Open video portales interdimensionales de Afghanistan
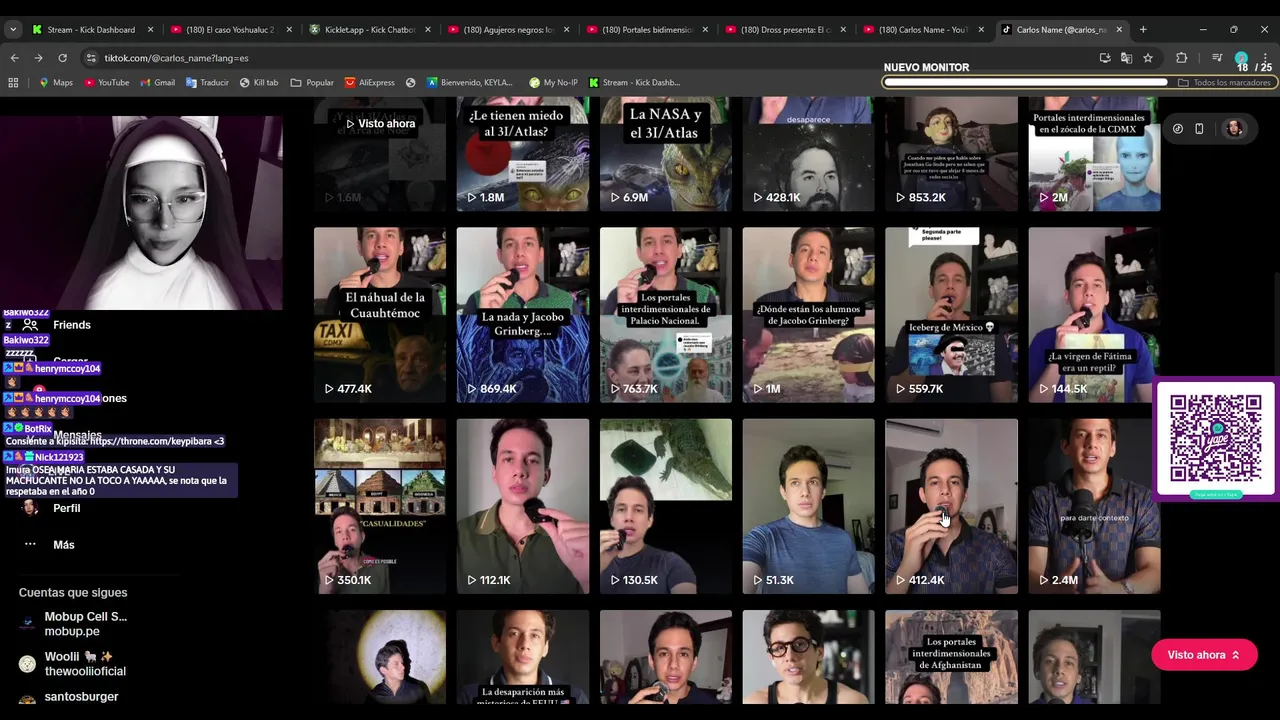Screen dimensions: 1280x720 click(951, 657)
